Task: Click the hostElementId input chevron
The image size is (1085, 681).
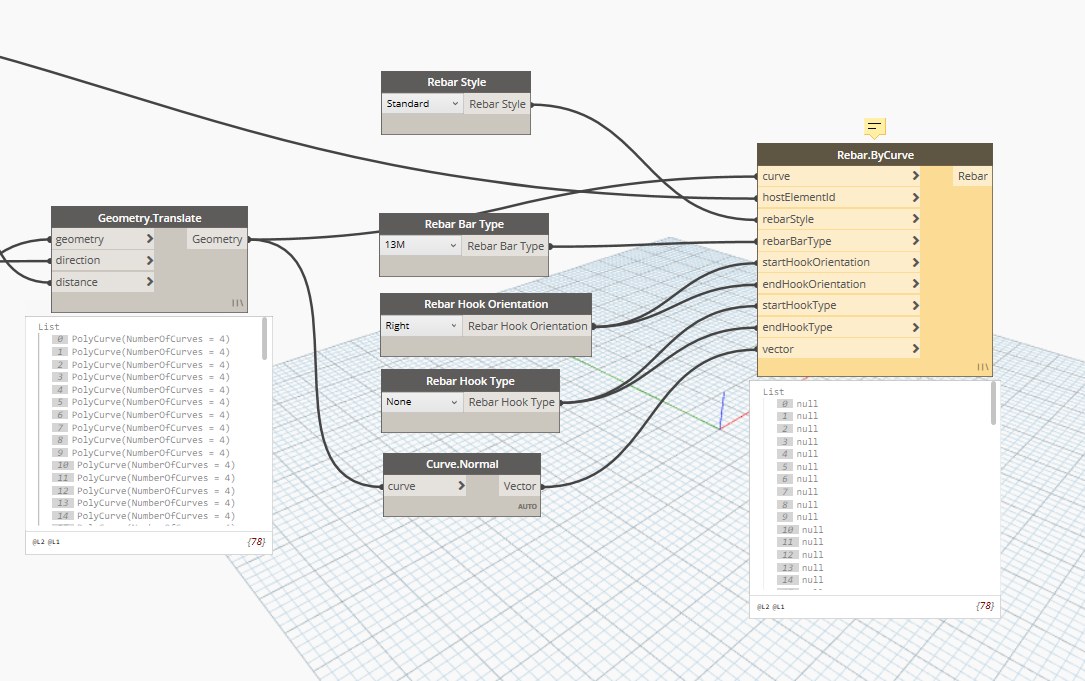Action: (x=915, y=197)
